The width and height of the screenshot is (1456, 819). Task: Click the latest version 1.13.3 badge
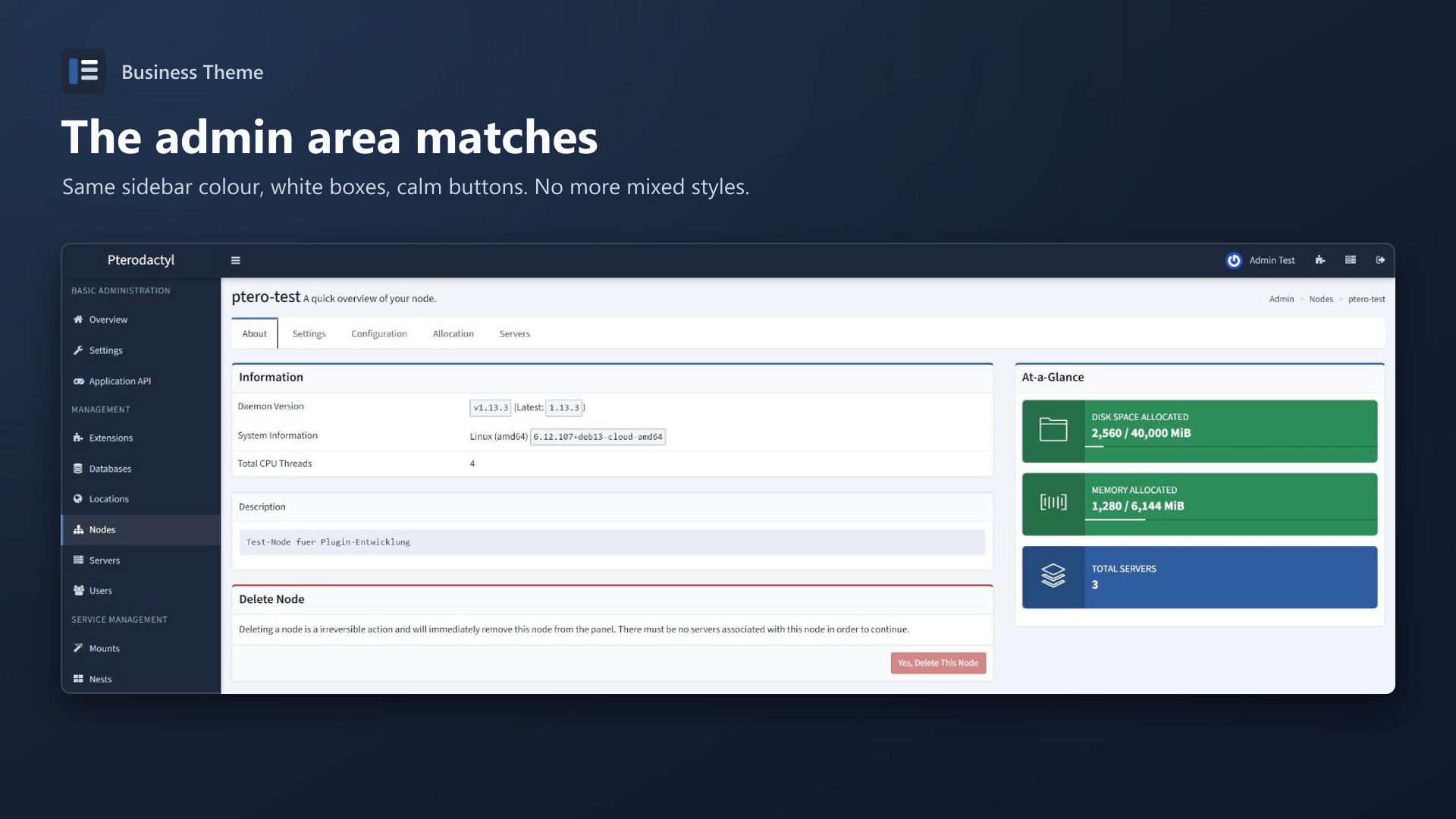point(564,408)
